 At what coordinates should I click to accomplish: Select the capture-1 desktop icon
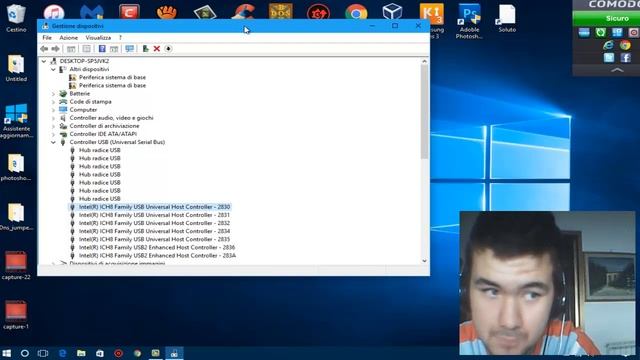coord(16,315)
